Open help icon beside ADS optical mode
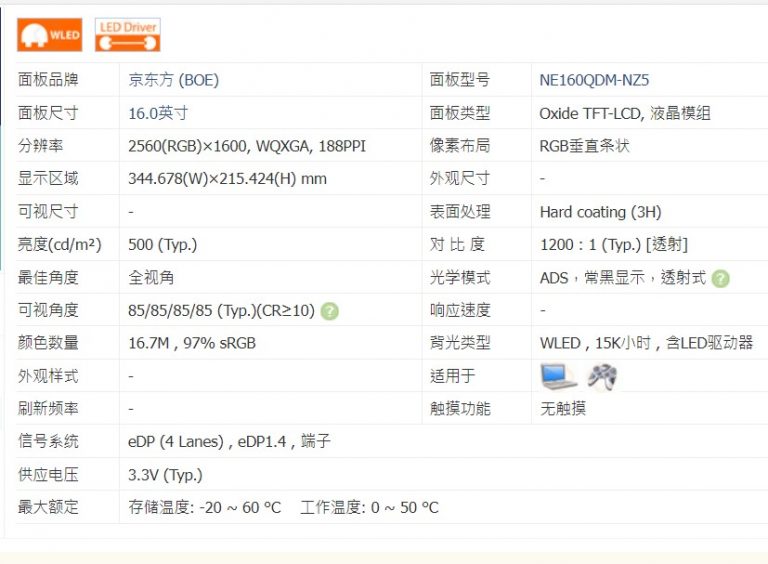The image size is (768, 564). click(x=720, y=278)
